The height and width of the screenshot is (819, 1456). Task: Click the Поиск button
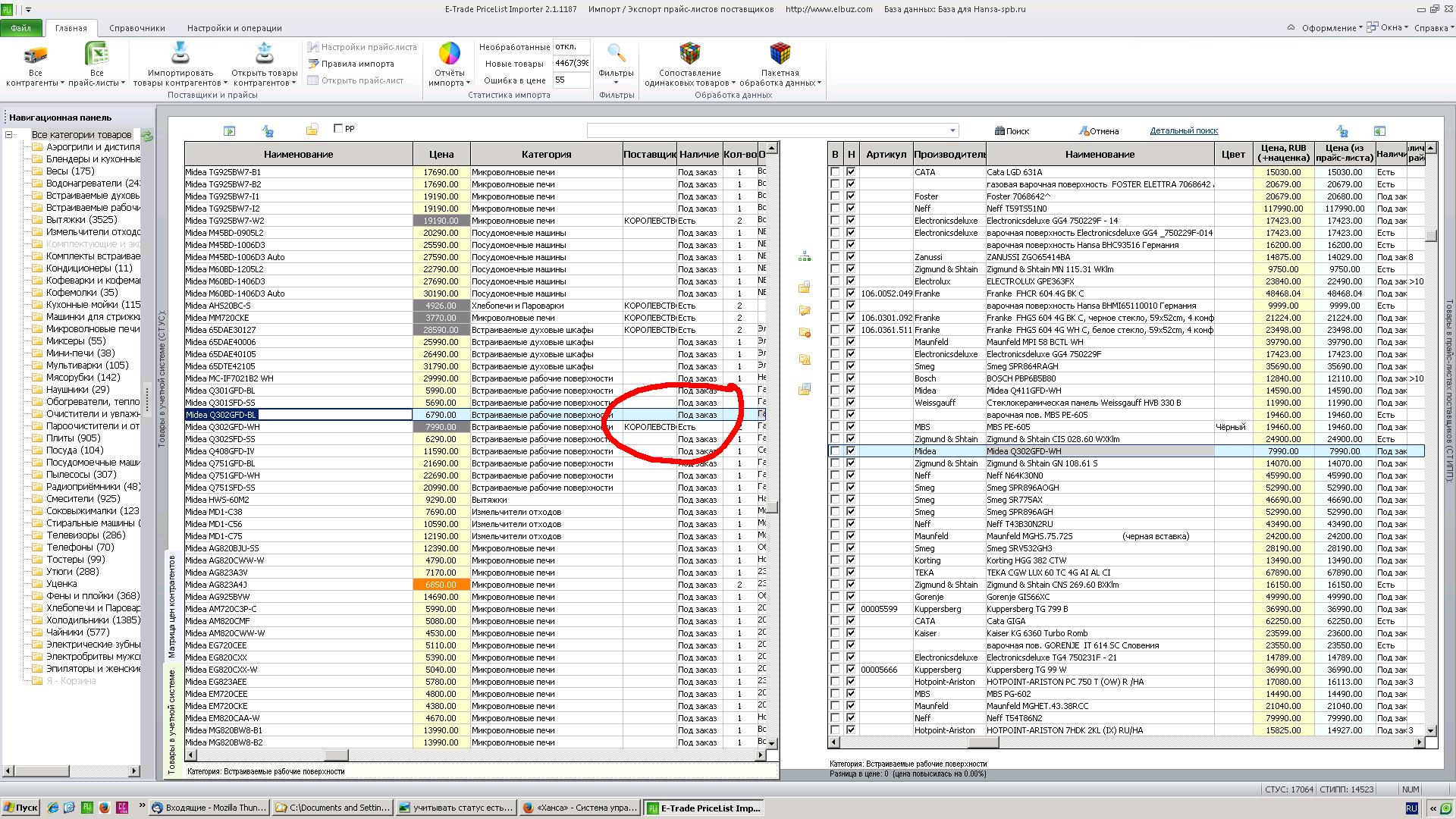[1012, 131]
